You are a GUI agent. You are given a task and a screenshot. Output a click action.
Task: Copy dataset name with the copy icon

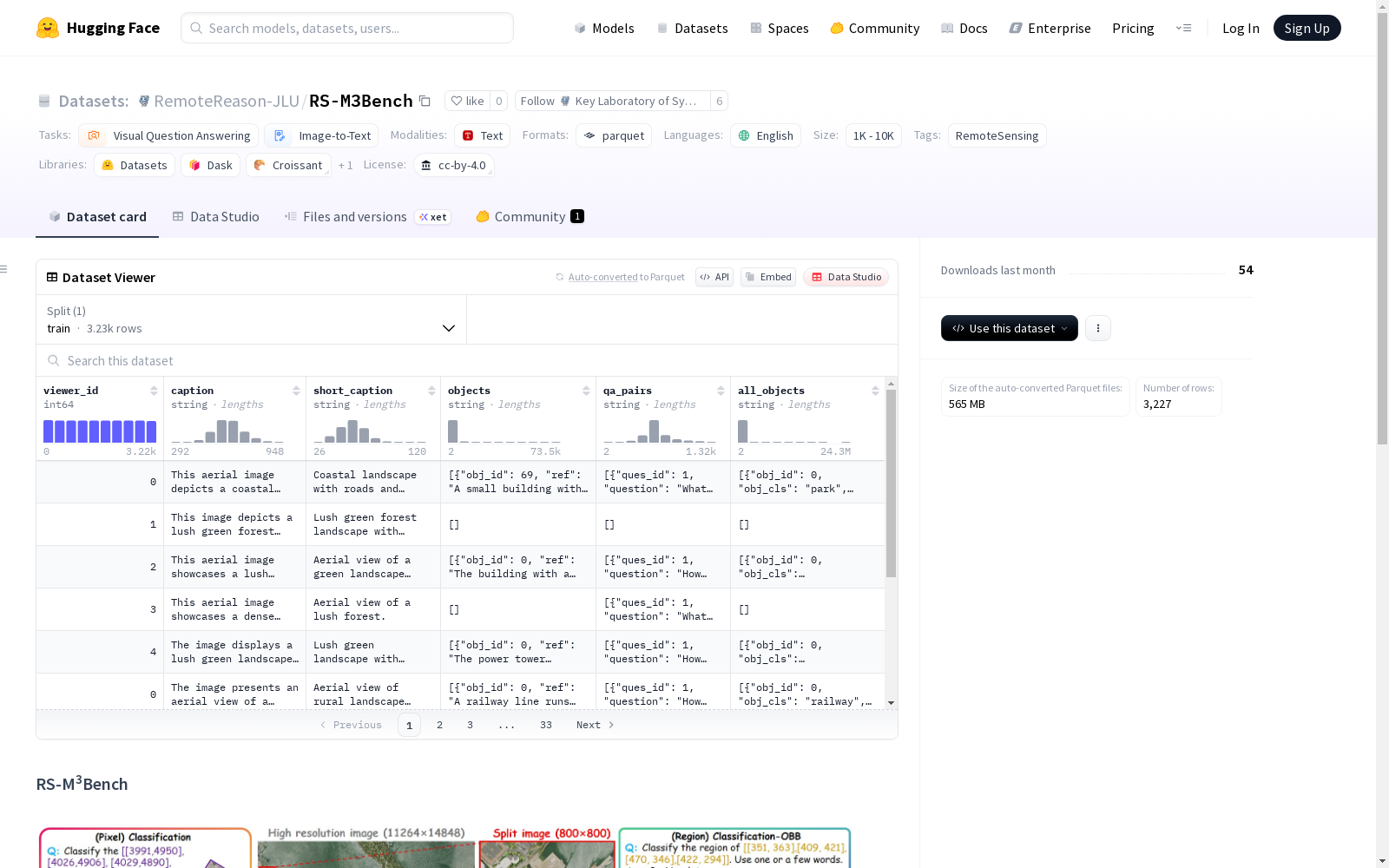pyautogui.click(x=425, y=101)
